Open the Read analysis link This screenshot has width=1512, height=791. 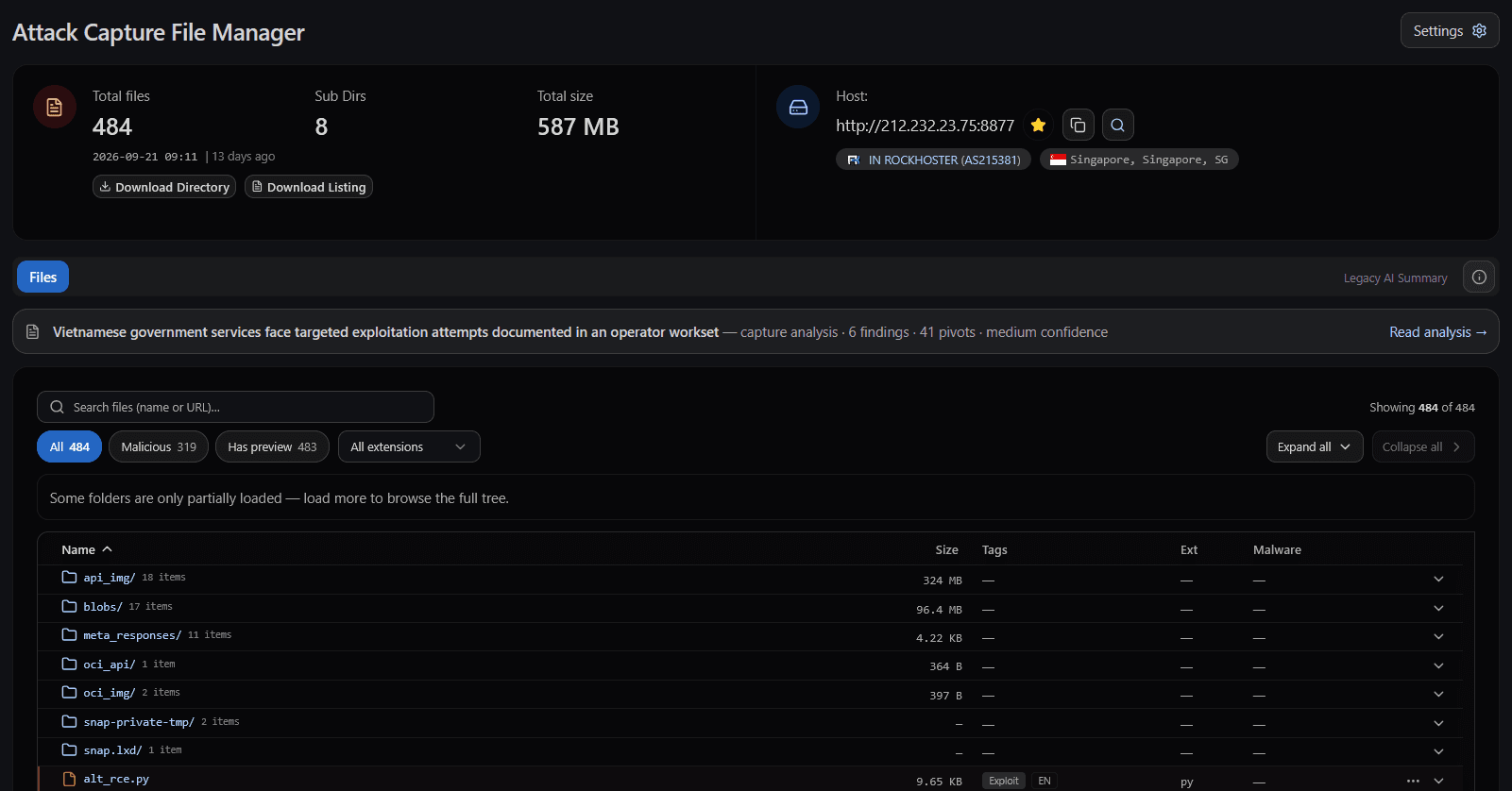(1437, 332)
